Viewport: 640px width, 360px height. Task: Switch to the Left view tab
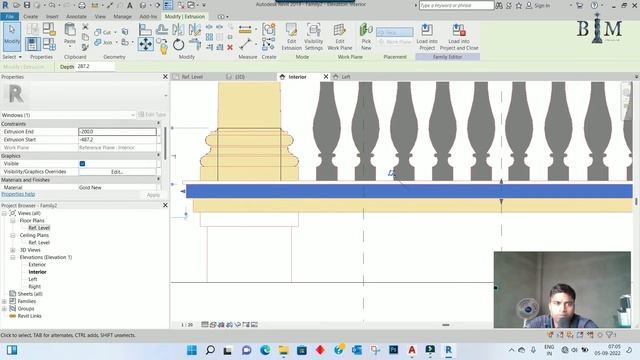pyautogui.click(x=346, y=77)
